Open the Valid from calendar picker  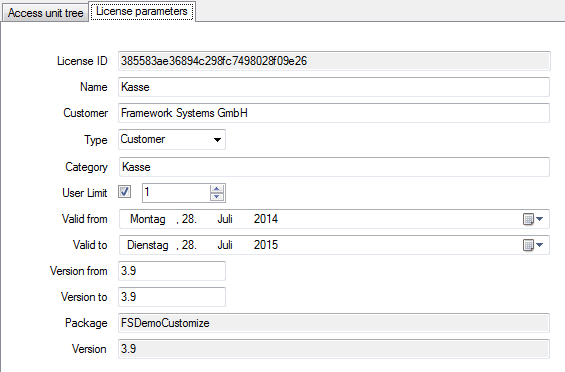(533, 219)
